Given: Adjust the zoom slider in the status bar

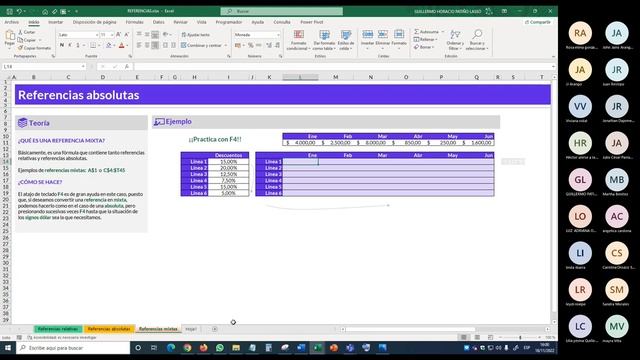Looking at the screenshot, I should (520, 338).
